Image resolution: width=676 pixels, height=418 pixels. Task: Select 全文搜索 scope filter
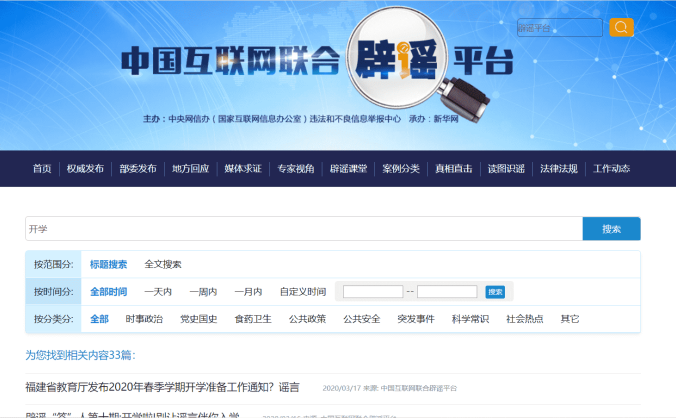click(163, 264)
